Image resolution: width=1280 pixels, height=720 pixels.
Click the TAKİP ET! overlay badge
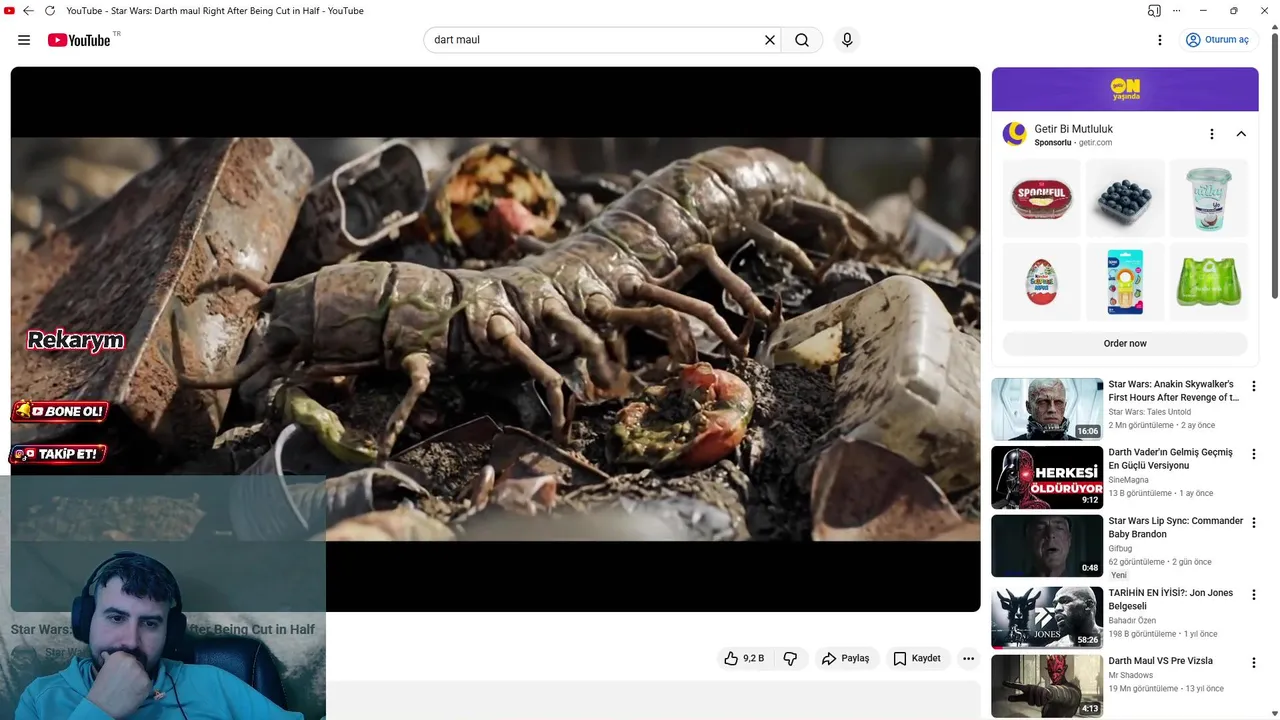click(57, 454)
